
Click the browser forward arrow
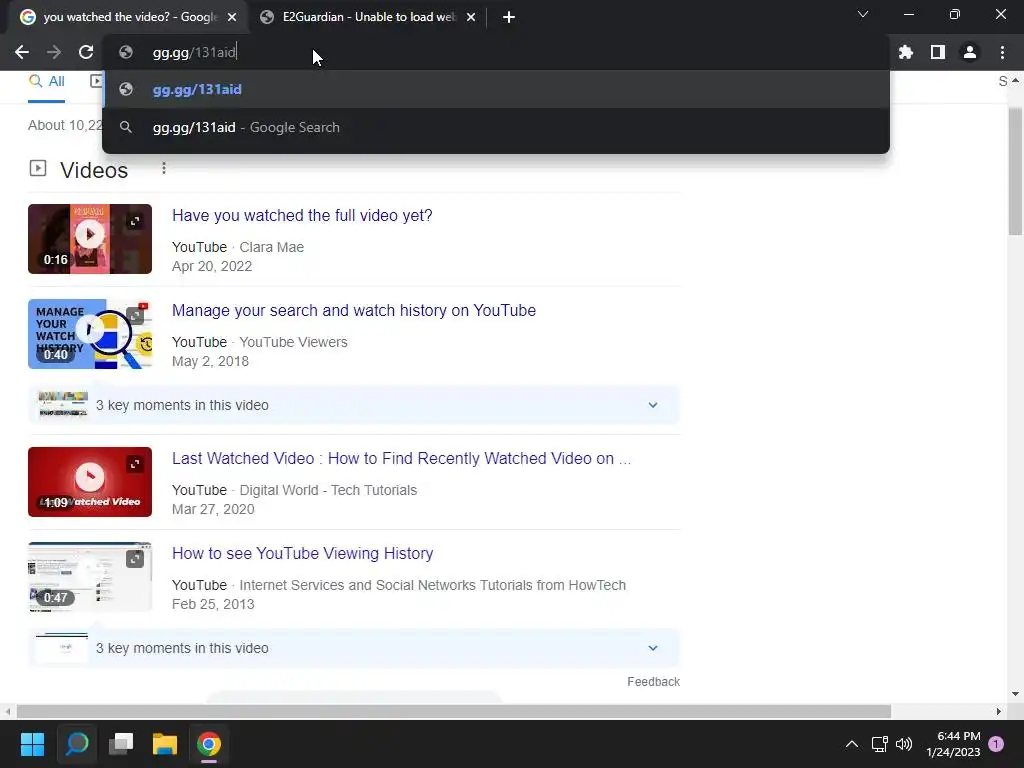tap(54, 52)
